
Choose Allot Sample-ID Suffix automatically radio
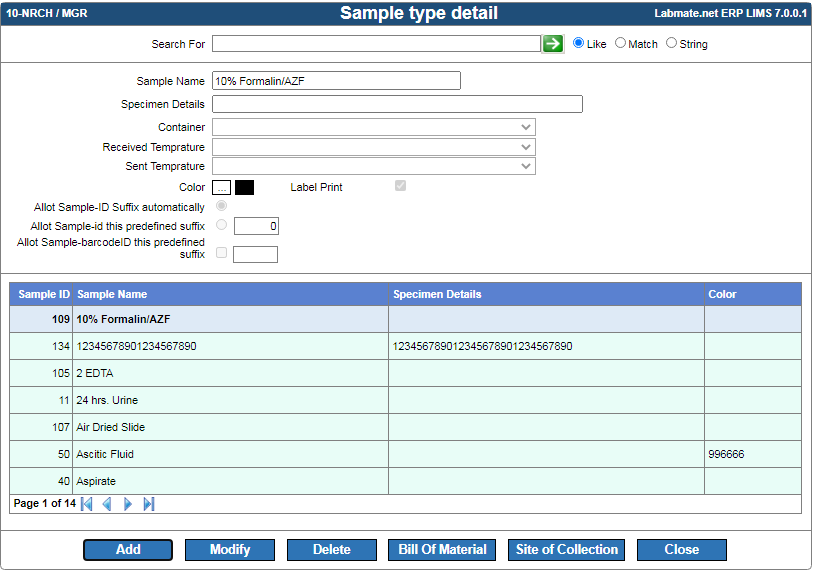[221, 206]
